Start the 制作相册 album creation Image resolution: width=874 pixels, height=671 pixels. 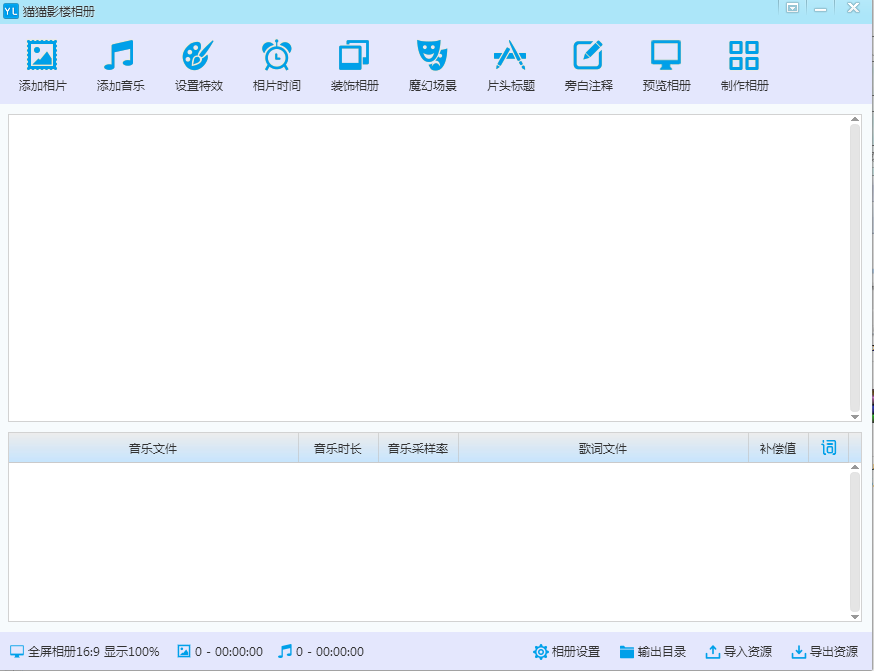(743, 65)
